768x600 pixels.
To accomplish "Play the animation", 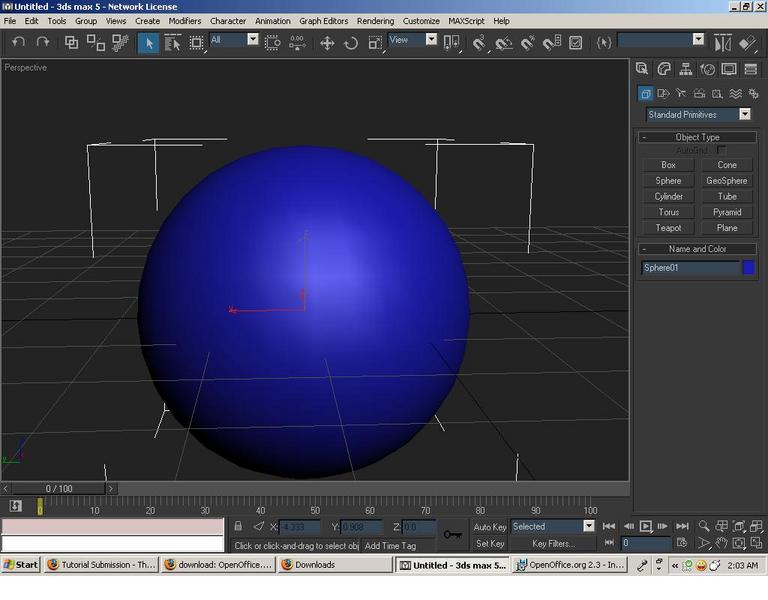I will (646, 526).
